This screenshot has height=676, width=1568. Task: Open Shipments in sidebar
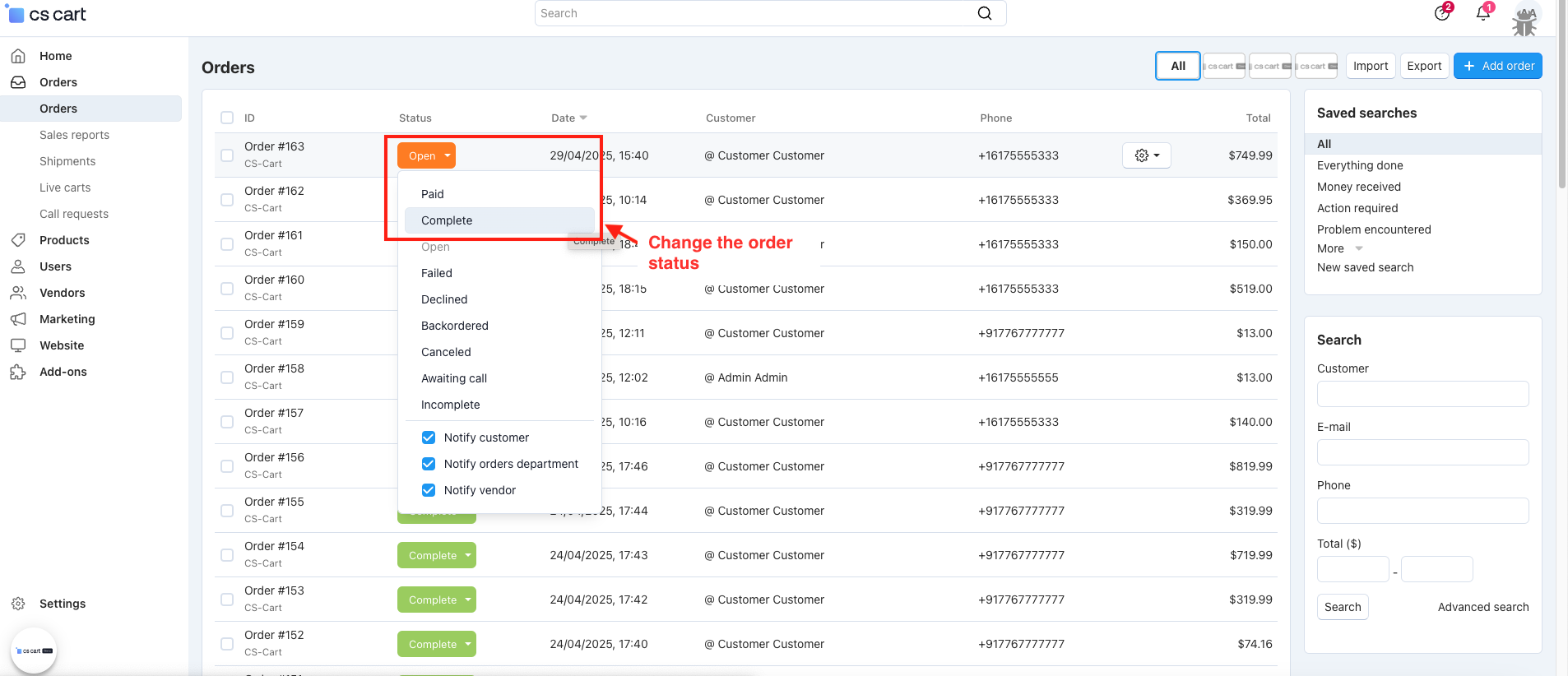point(67,161)
